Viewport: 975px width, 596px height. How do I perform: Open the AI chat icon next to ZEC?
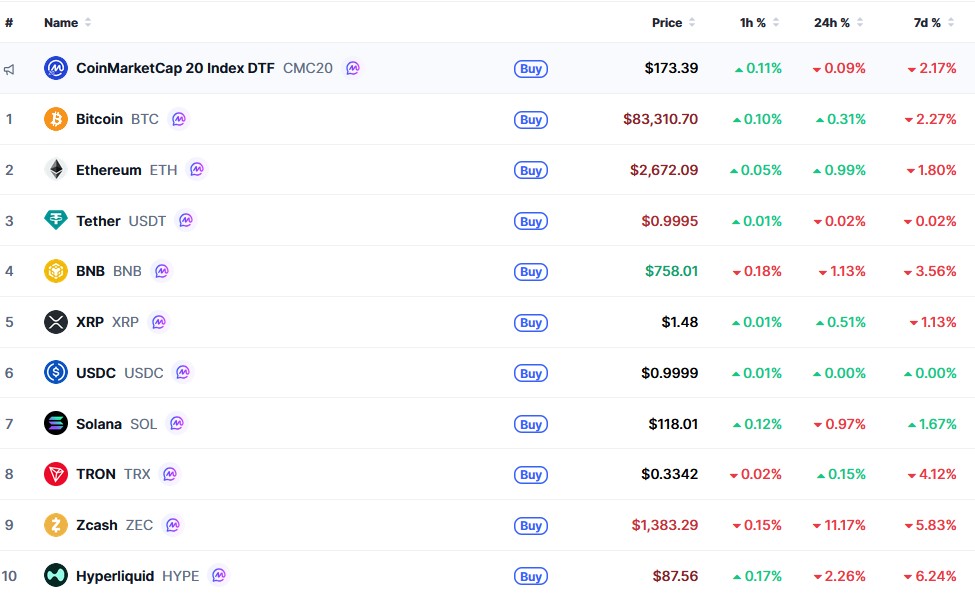[x=173, y=525]
